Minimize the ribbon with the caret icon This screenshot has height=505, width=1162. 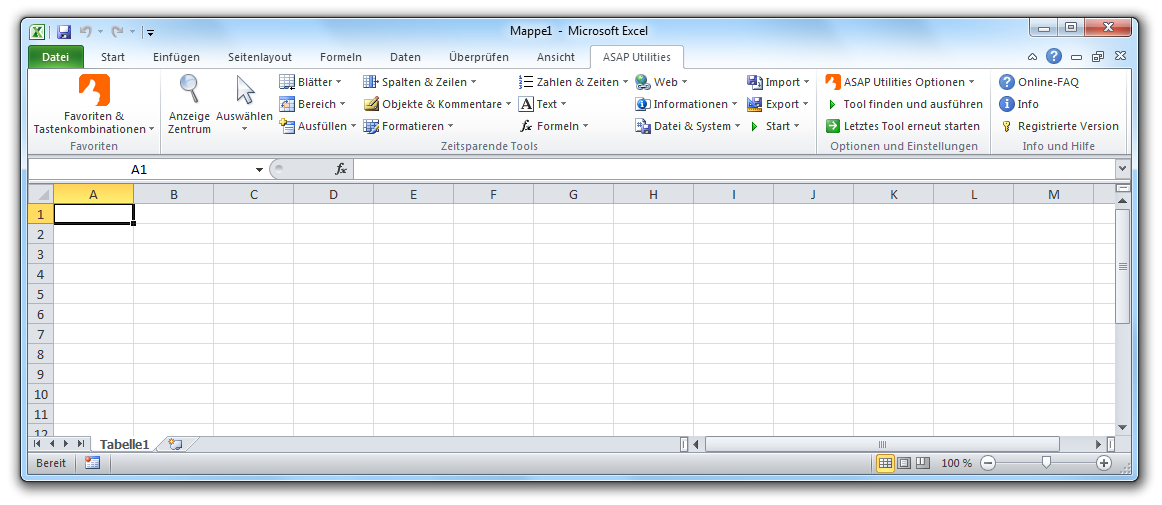(x=1032, y=57)
